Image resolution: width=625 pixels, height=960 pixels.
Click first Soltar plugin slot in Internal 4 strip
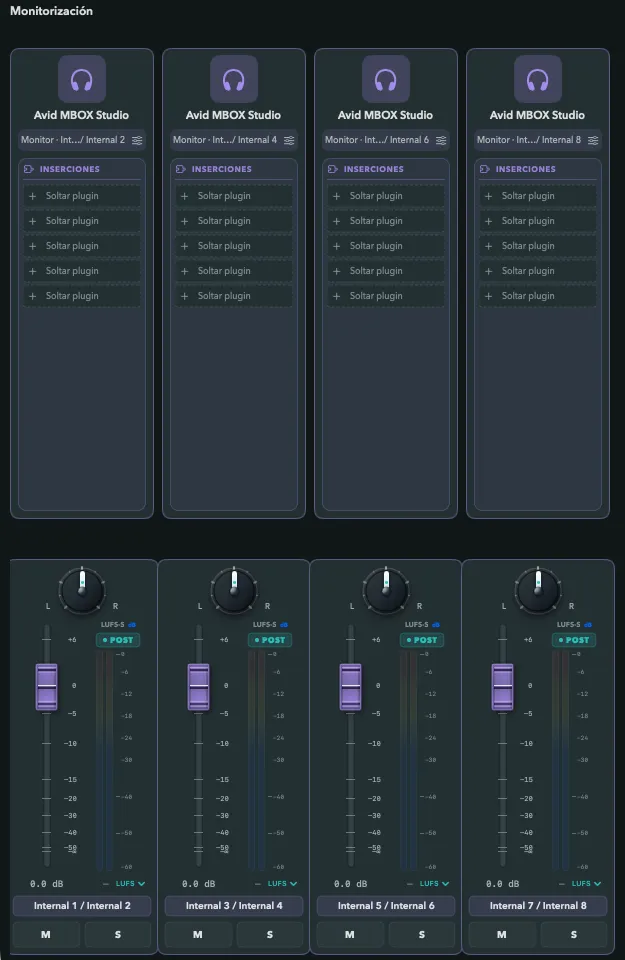[x=233, y=196]
